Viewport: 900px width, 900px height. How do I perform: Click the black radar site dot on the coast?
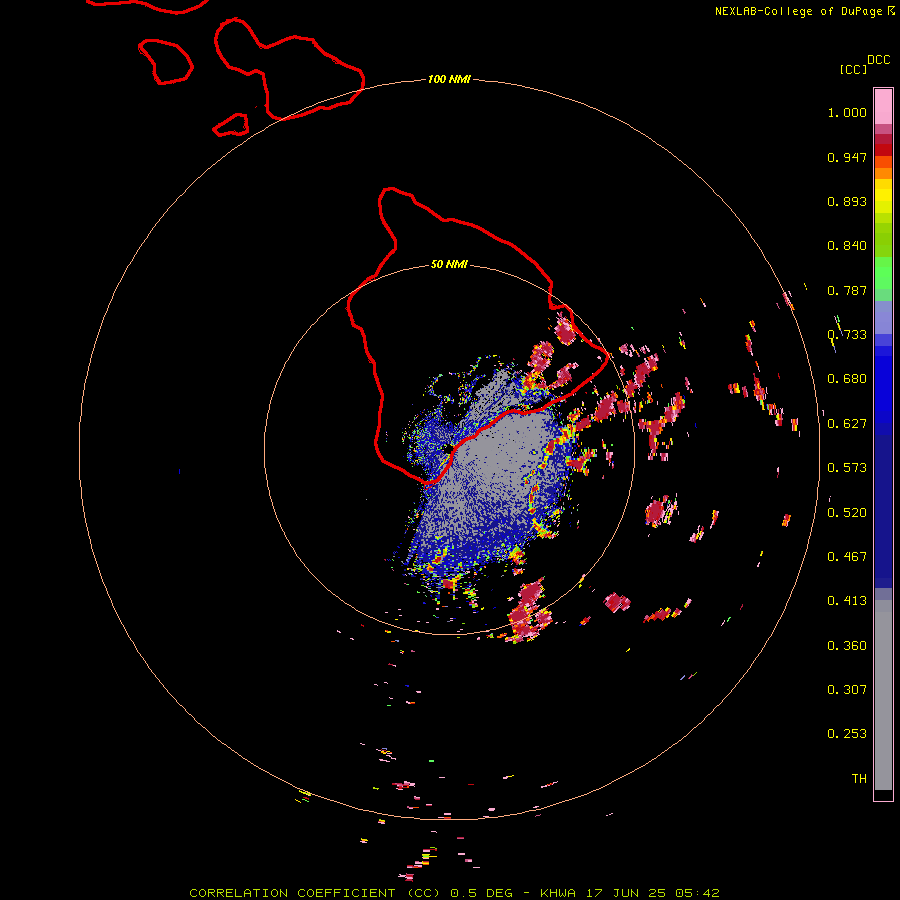tap(448, 448)
